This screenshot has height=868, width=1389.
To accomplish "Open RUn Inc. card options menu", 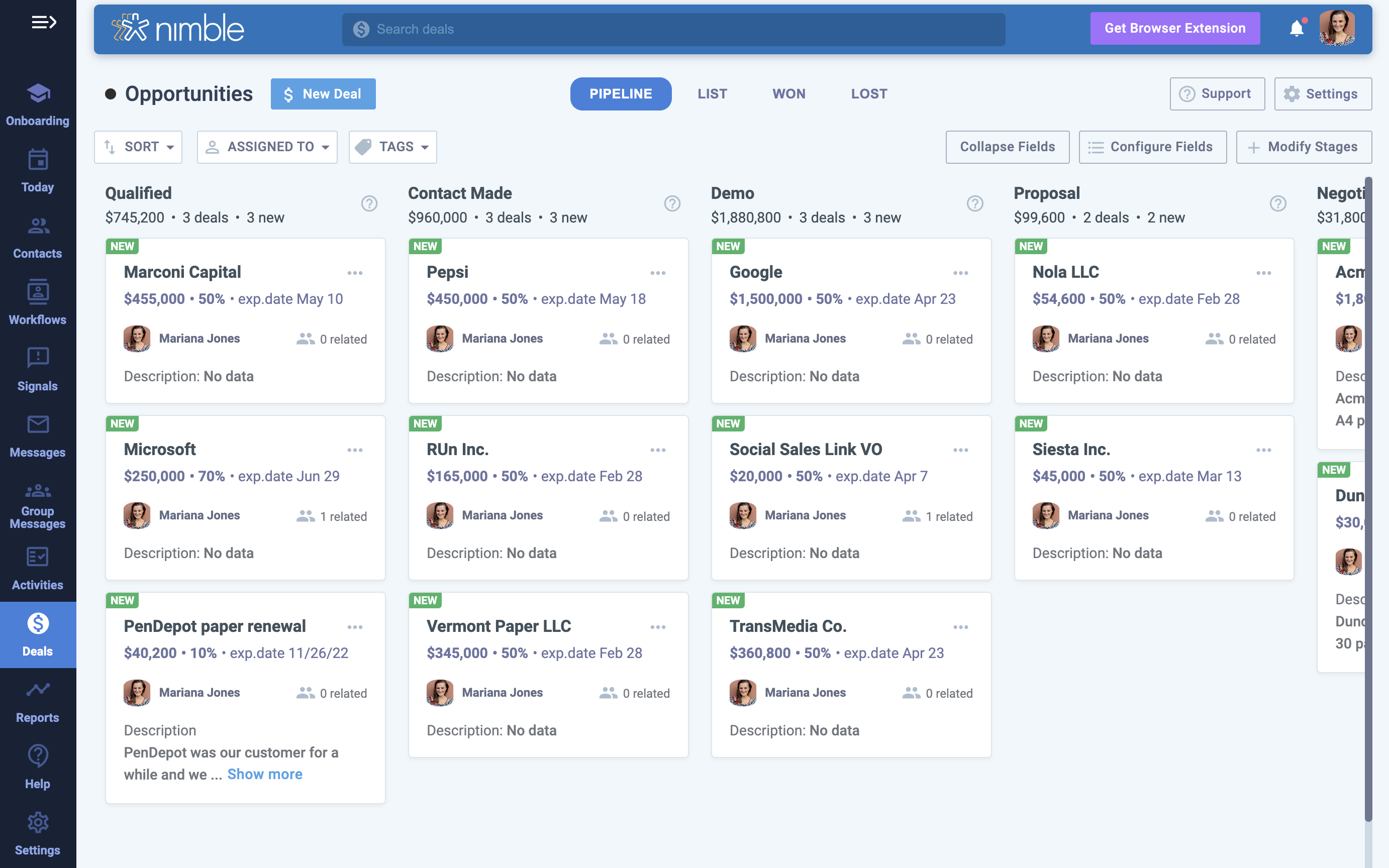I will (658, 450).
